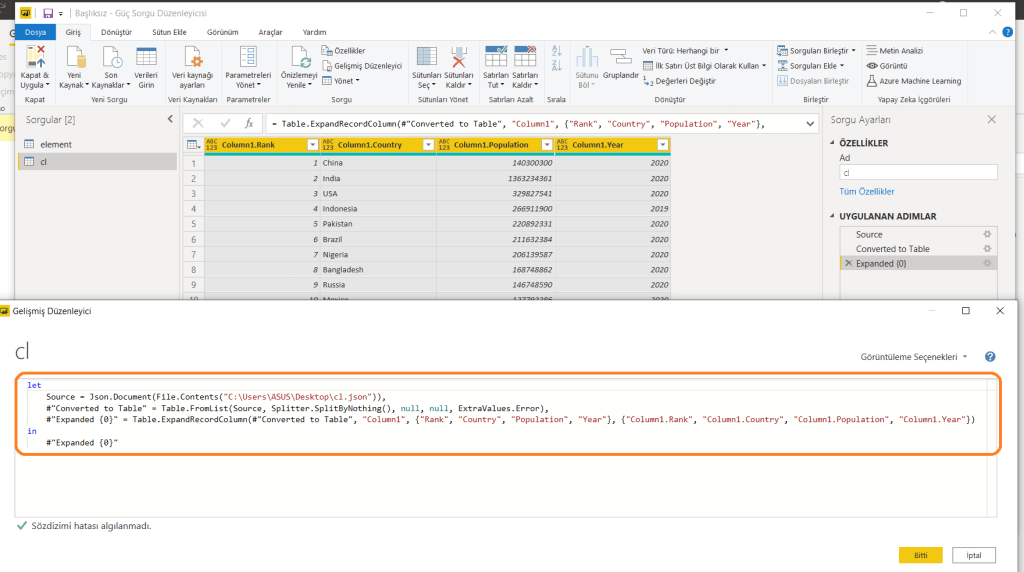Click the Tüm Özellikler link
Viewport: 1024px width, 572px height.
(866, 191)
